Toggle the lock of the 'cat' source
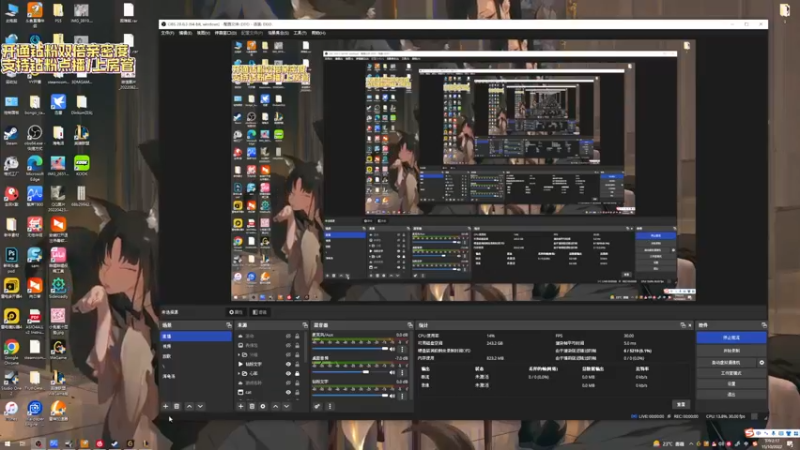 click(297, 392)
